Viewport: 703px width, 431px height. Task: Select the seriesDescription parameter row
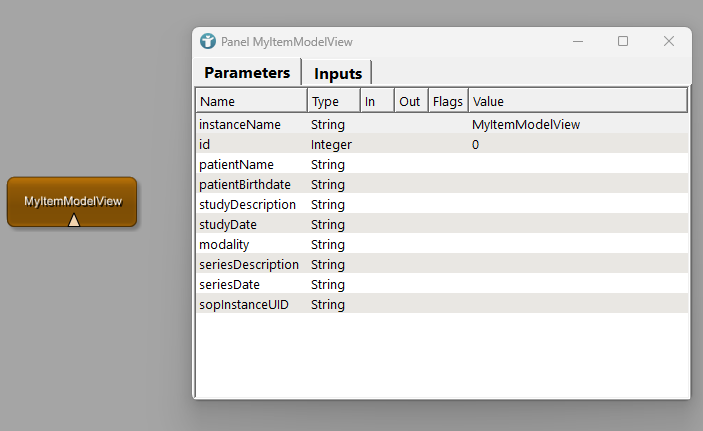pyautogui.click(x=249, y=264)
